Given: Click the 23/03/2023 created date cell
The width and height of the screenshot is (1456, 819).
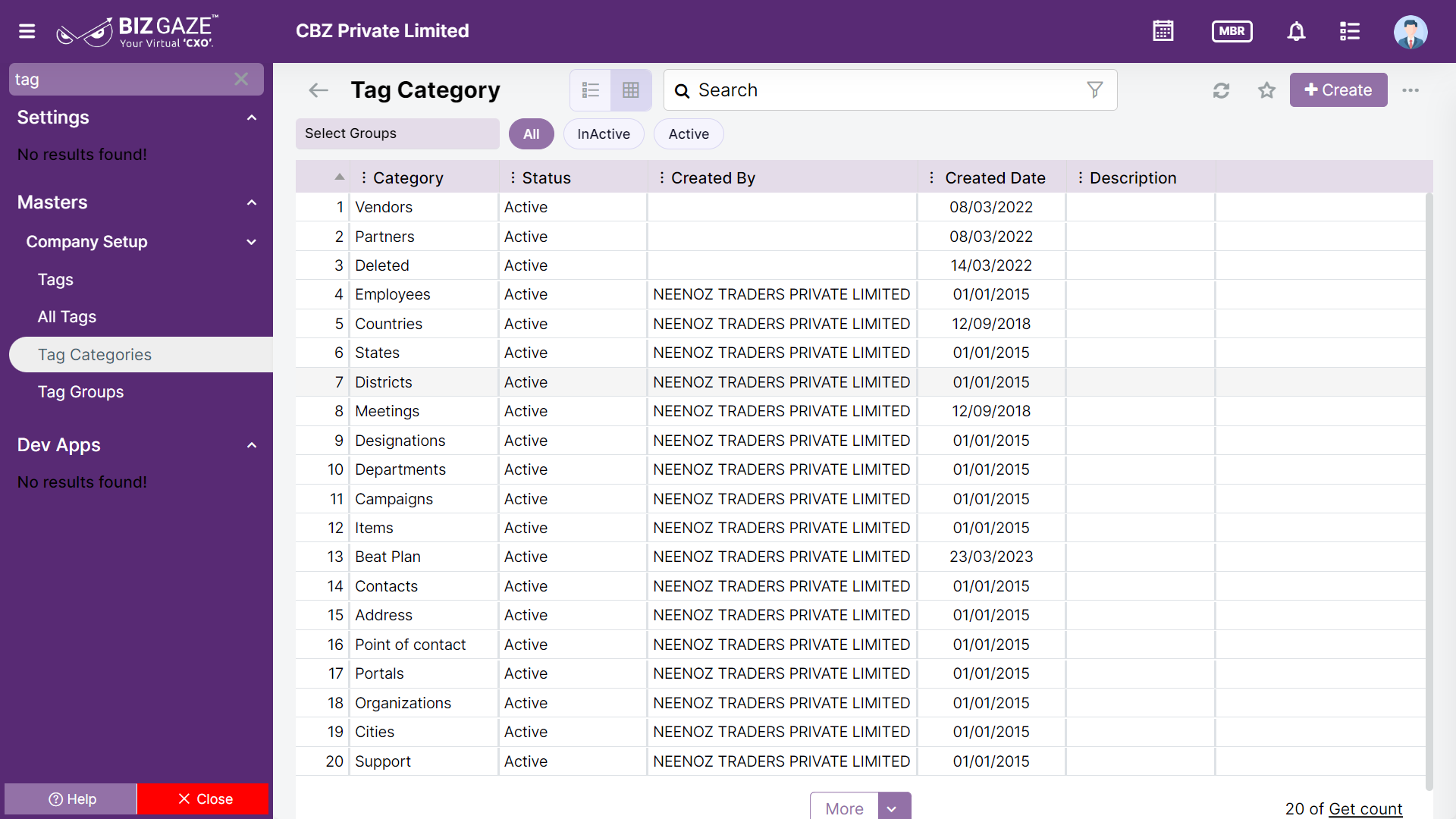Looking at the screenshot, I should click(x=991, y=557).
